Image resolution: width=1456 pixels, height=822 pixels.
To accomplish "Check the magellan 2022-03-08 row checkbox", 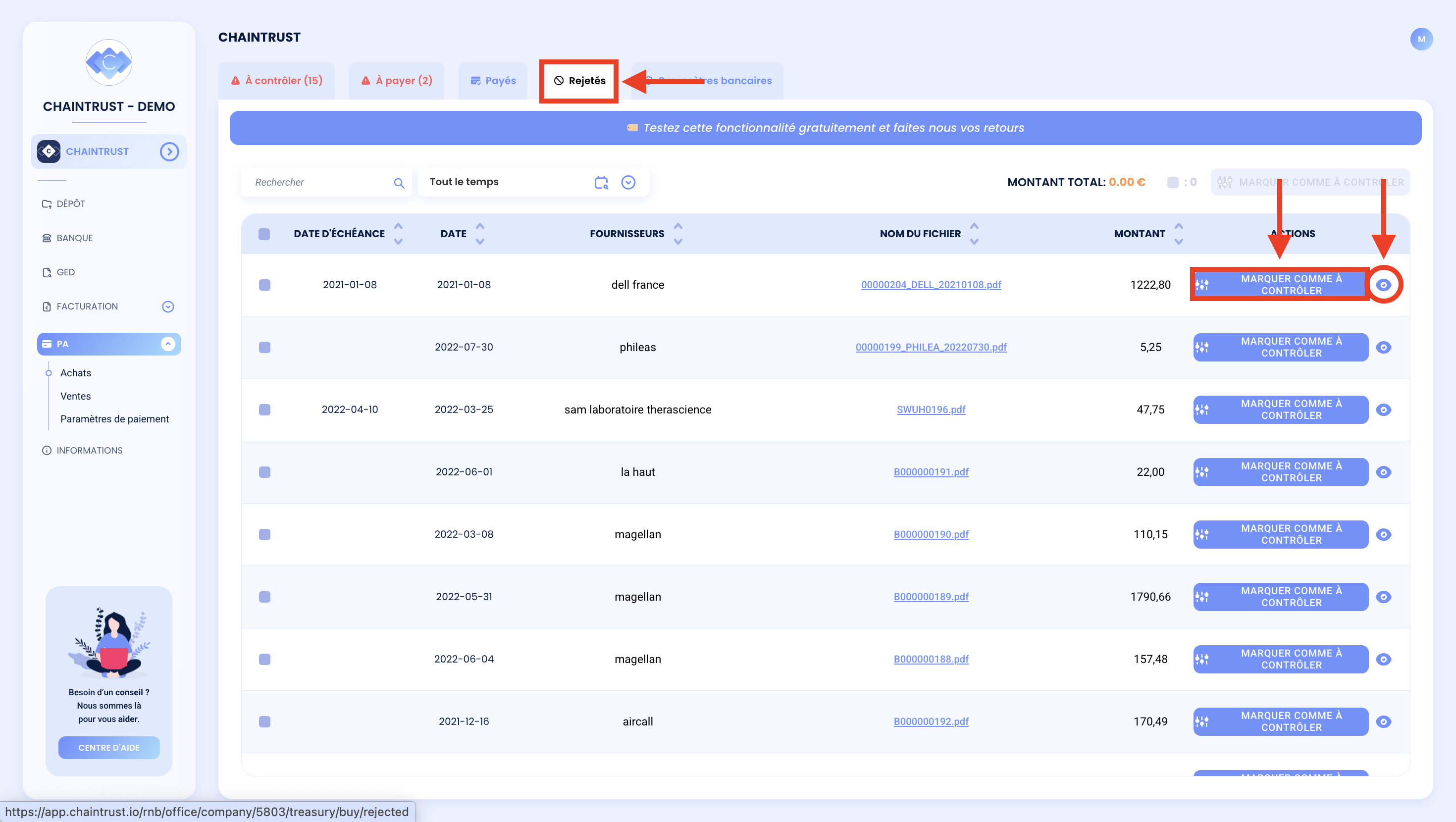I will point(264,534).
